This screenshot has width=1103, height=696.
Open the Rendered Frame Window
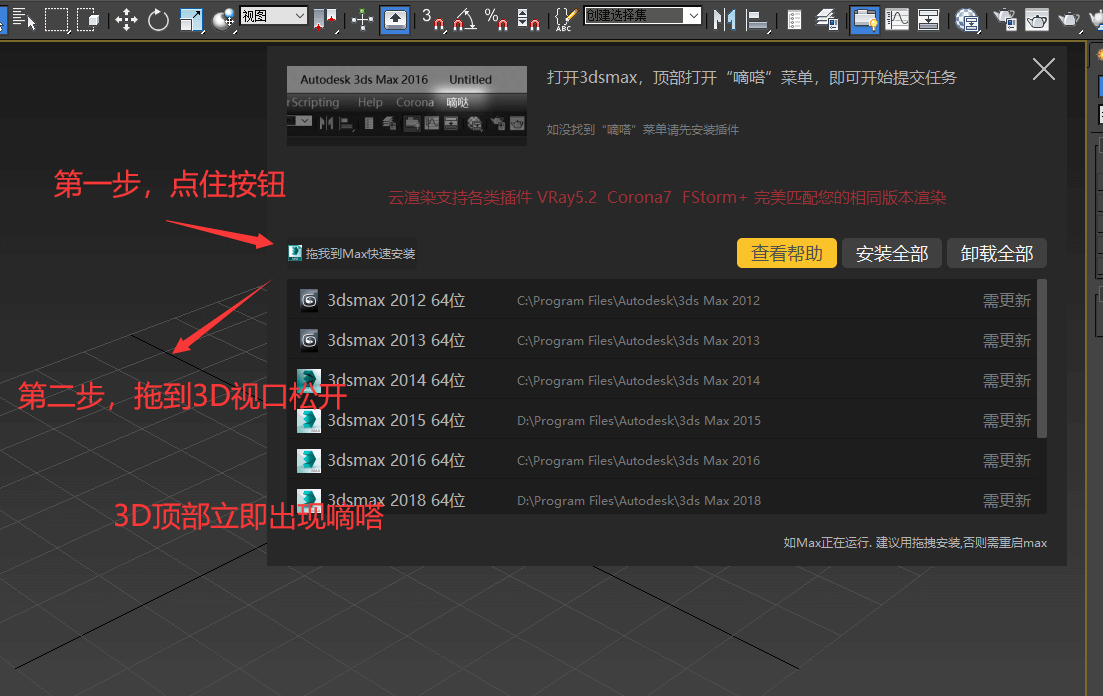tap(1036, 19)
